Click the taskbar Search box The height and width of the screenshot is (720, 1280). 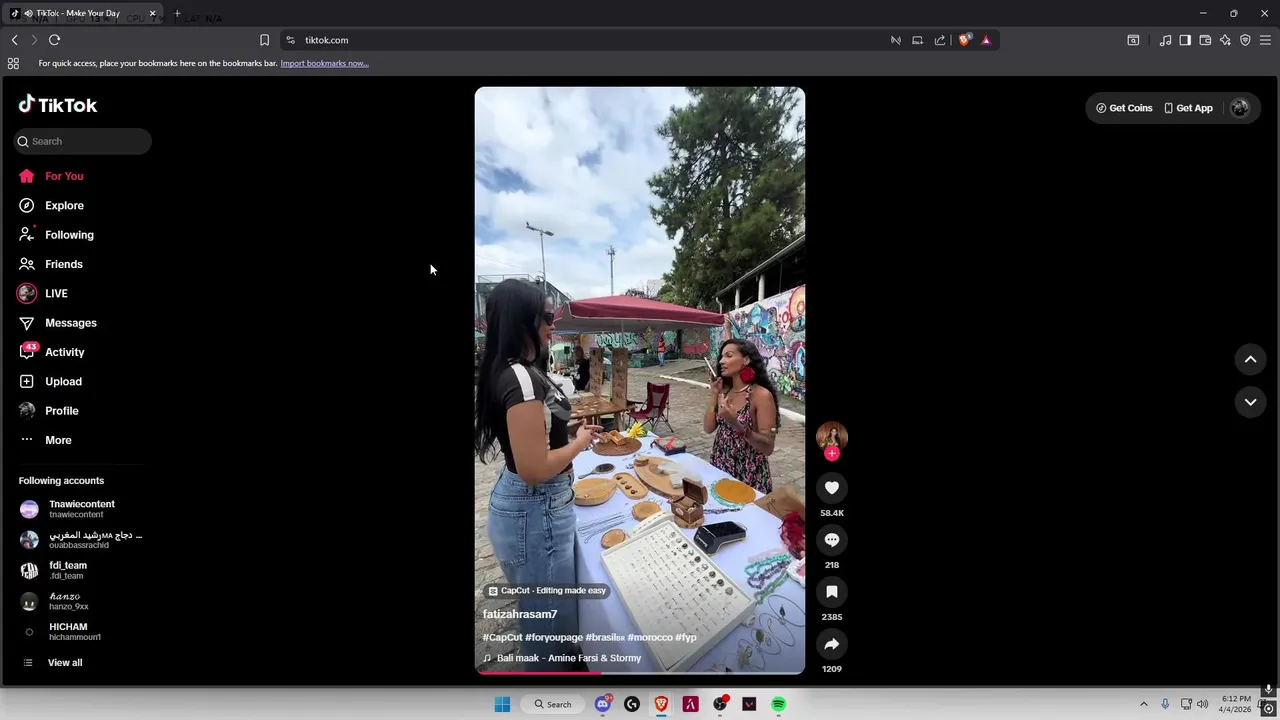[x=553, y=704]
